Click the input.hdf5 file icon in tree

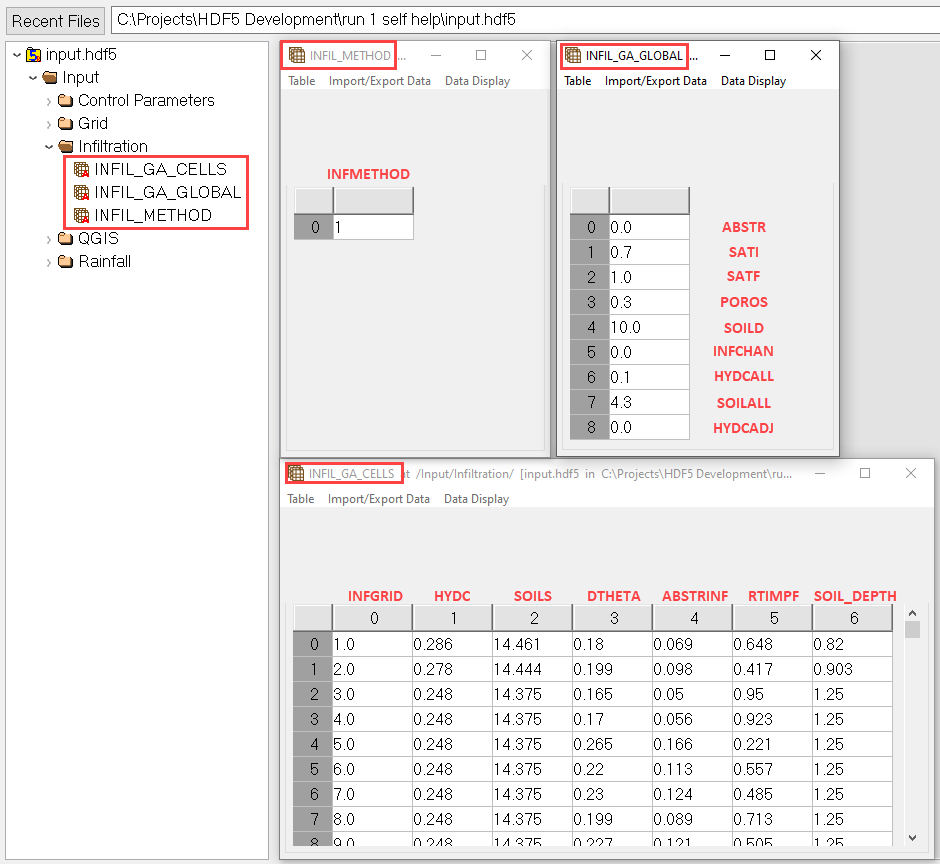(x=34, y=55)
